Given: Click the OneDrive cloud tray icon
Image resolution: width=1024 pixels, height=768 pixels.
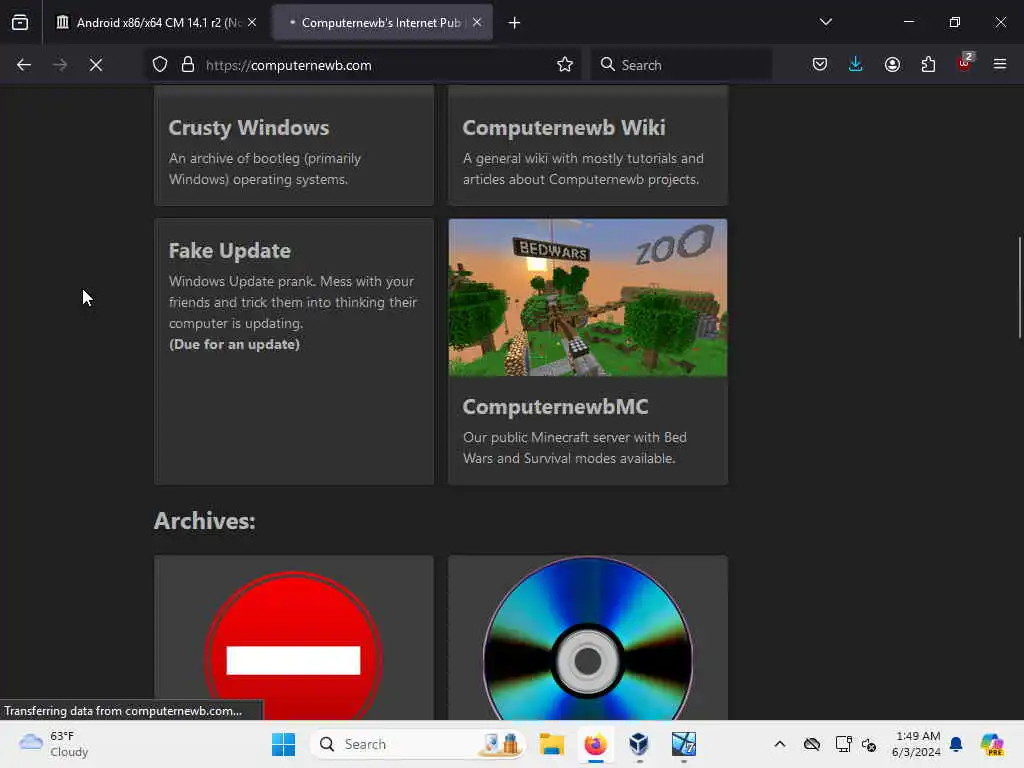Looking at the screenshot, I should pos(812,744).
